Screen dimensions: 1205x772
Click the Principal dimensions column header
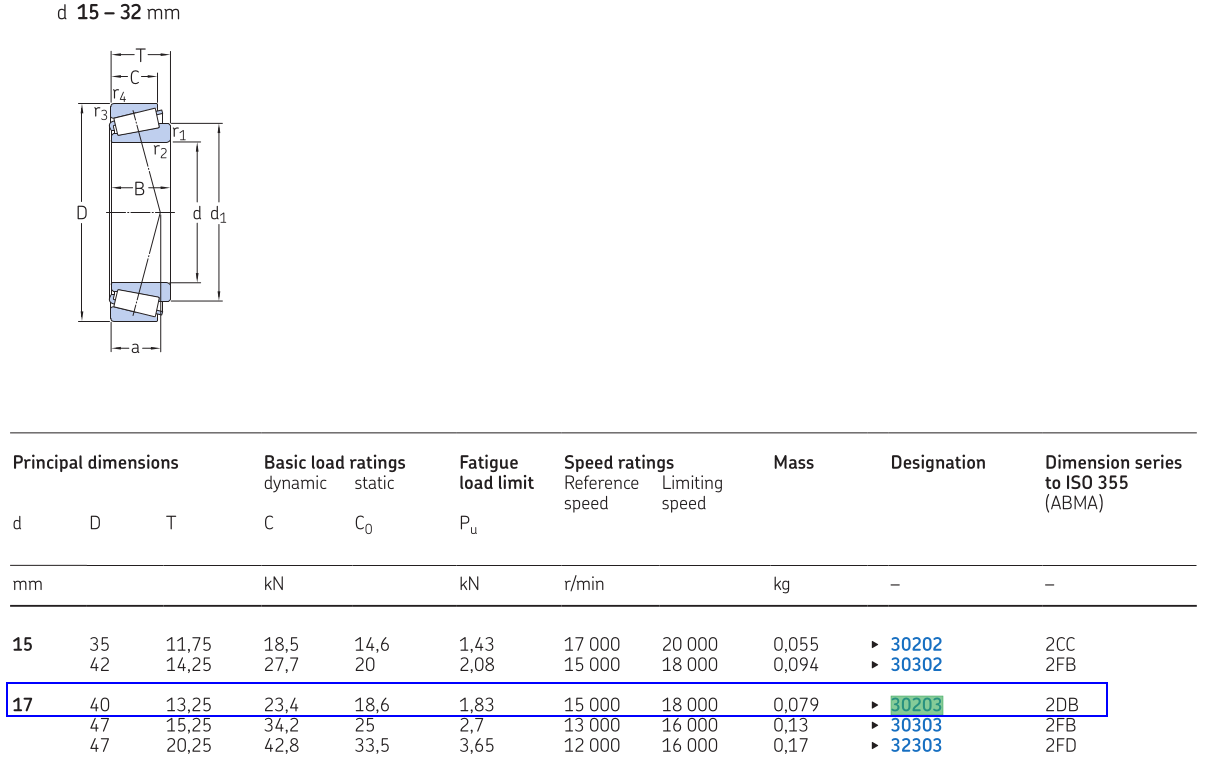[95, 462]
